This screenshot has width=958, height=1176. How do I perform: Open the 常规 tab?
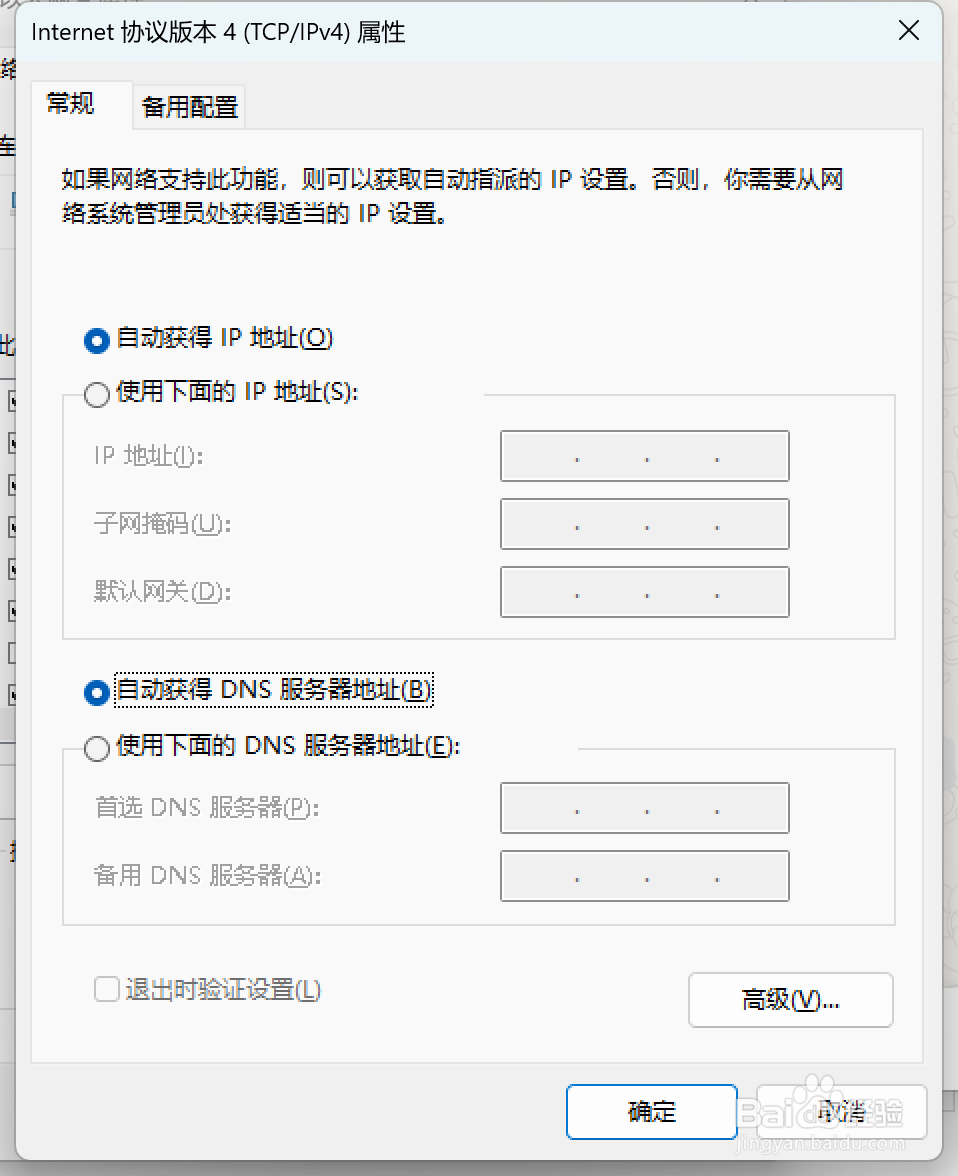pyautogui.click(x=71, y=104)
